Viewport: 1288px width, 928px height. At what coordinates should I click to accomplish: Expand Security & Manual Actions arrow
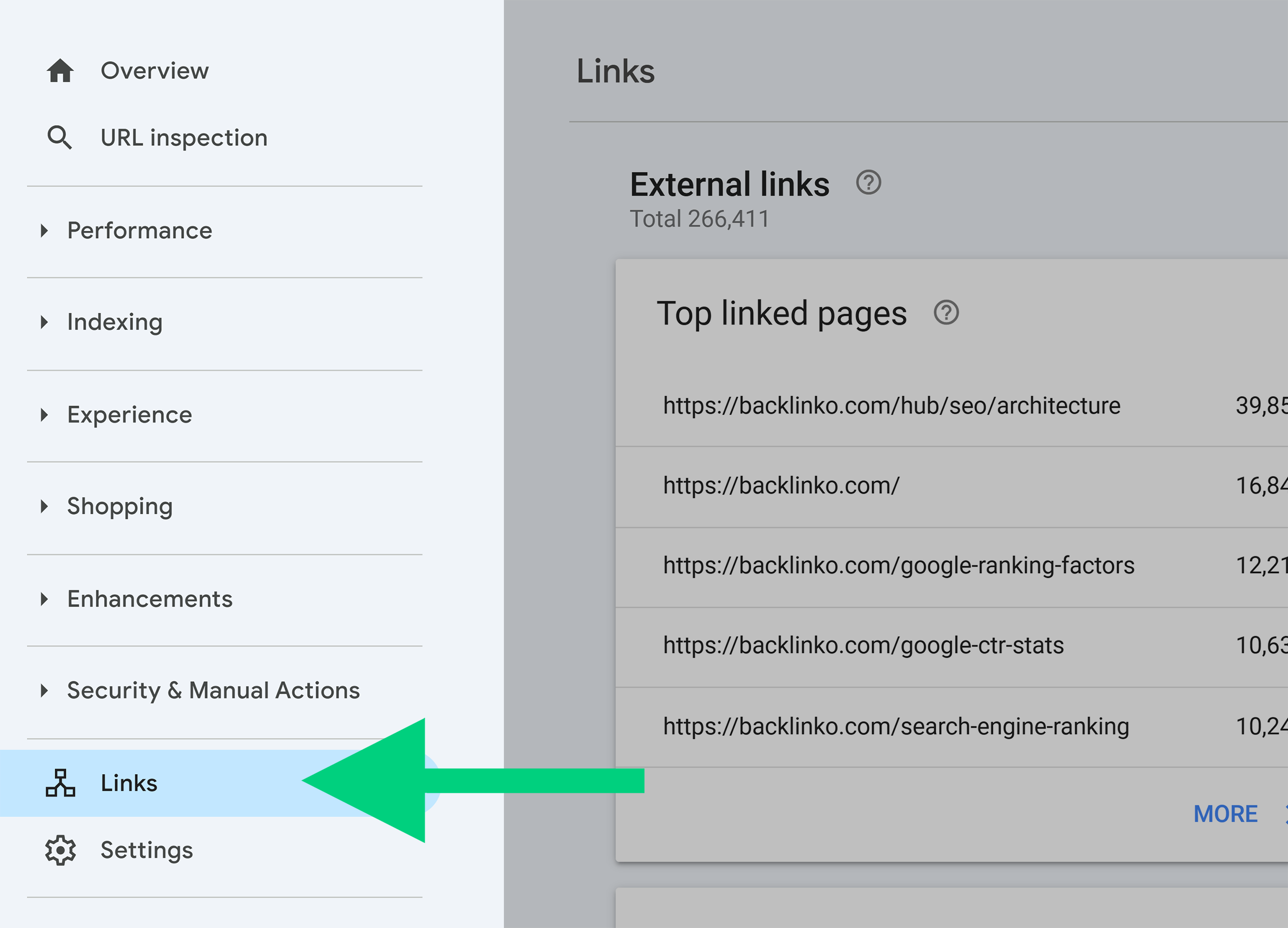(x=44, y=690)
